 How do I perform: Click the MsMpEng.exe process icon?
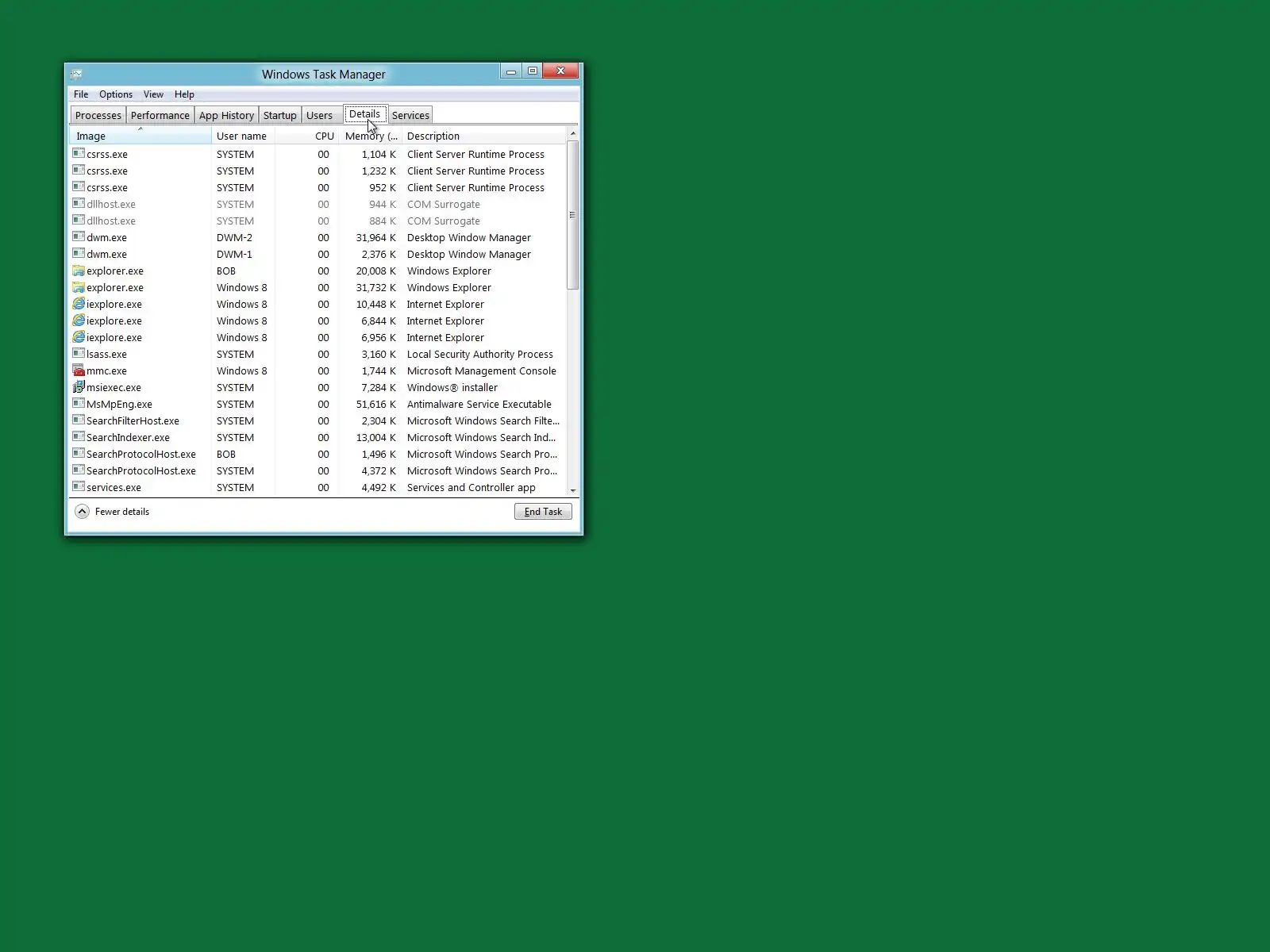tap(79, 403)
